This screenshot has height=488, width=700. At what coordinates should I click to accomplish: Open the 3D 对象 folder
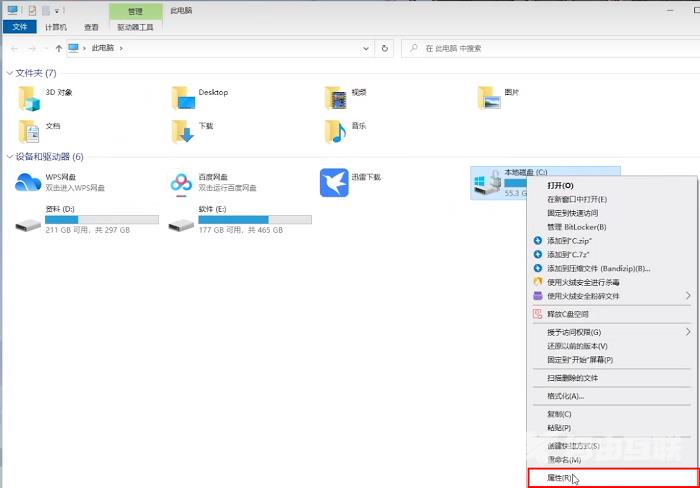pos(29,97)
